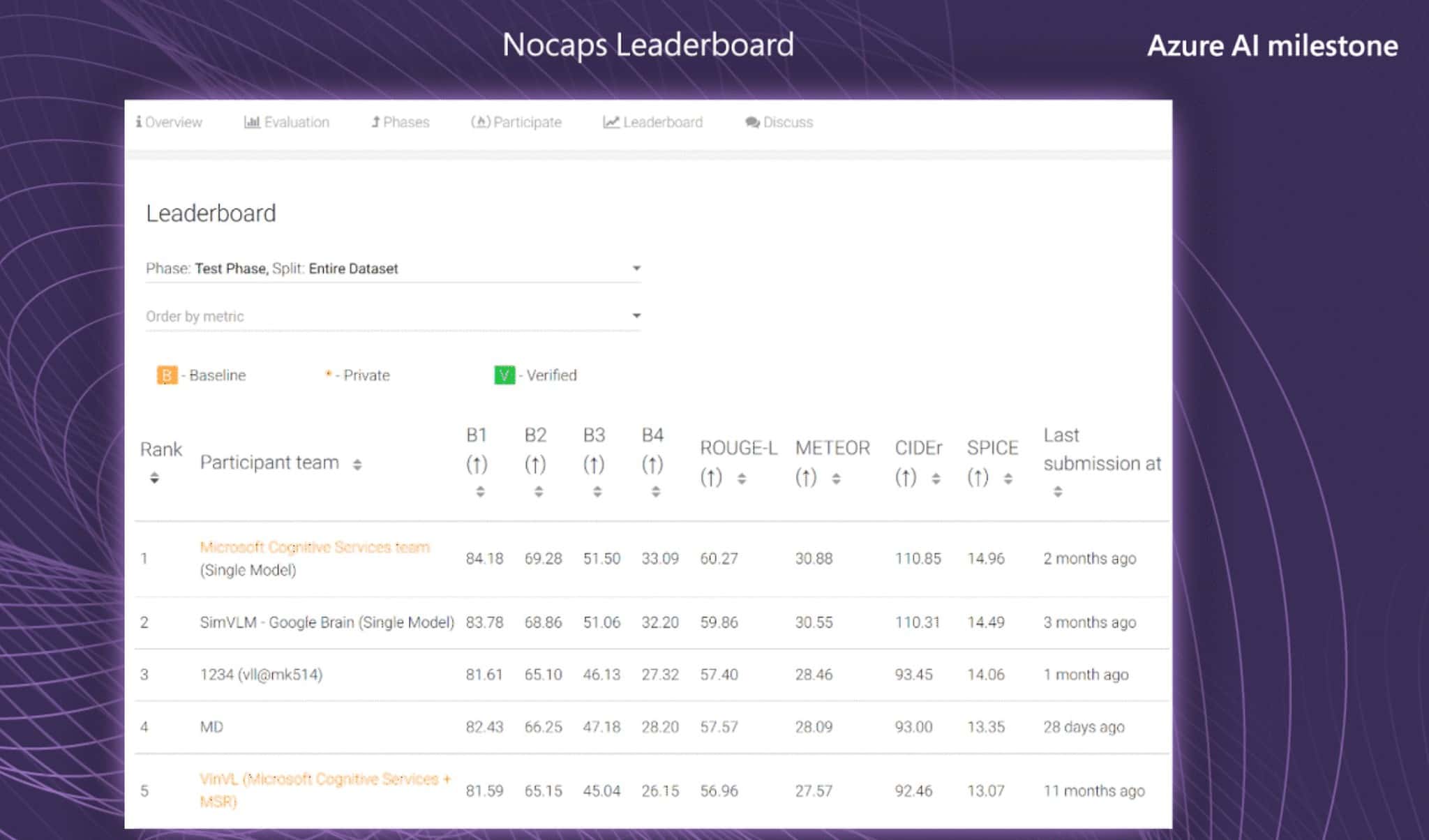Switch to the Leaderboard tab
Image resolution: width=1429 pixels, height=840 pixels.
pyautogui.click(x=653, y=121)
